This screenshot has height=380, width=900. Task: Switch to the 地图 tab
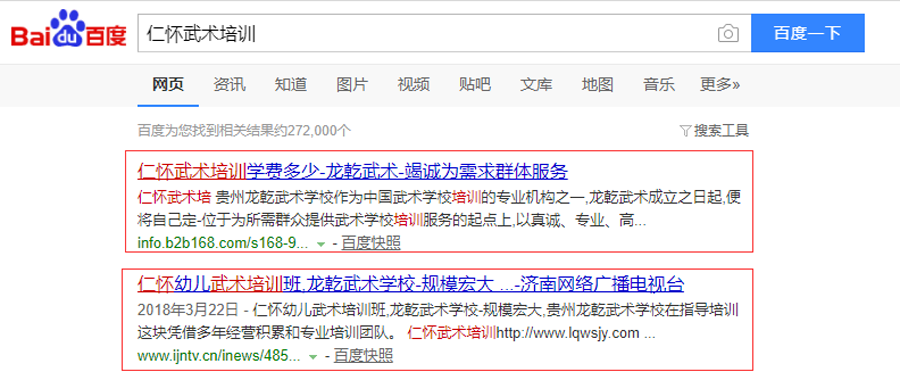598,85
